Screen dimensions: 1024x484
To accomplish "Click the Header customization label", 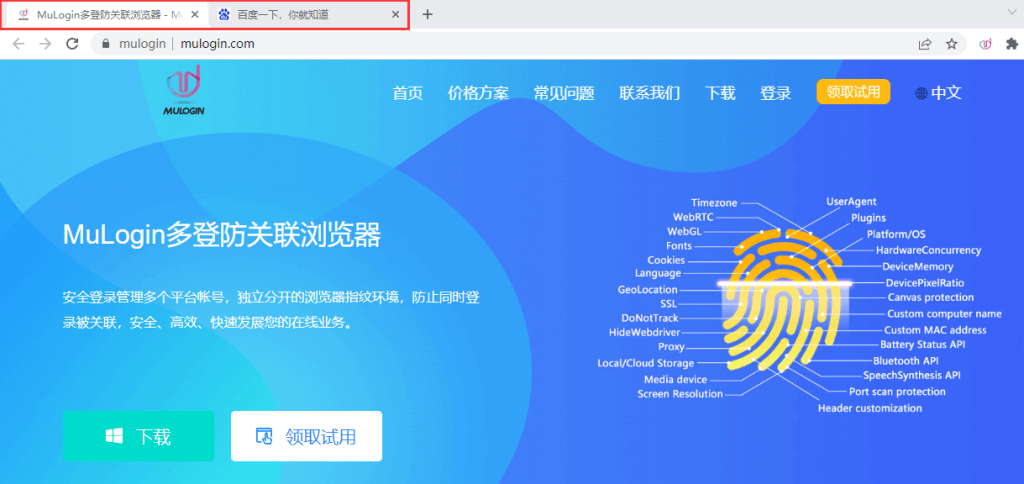I will coord(870,408).
